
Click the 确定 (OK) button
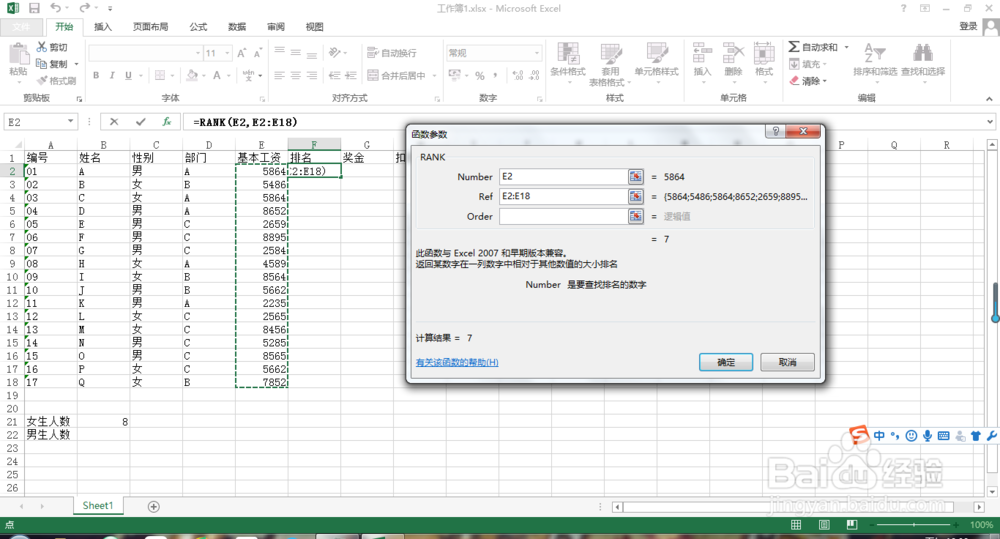(x=726, y=362)
